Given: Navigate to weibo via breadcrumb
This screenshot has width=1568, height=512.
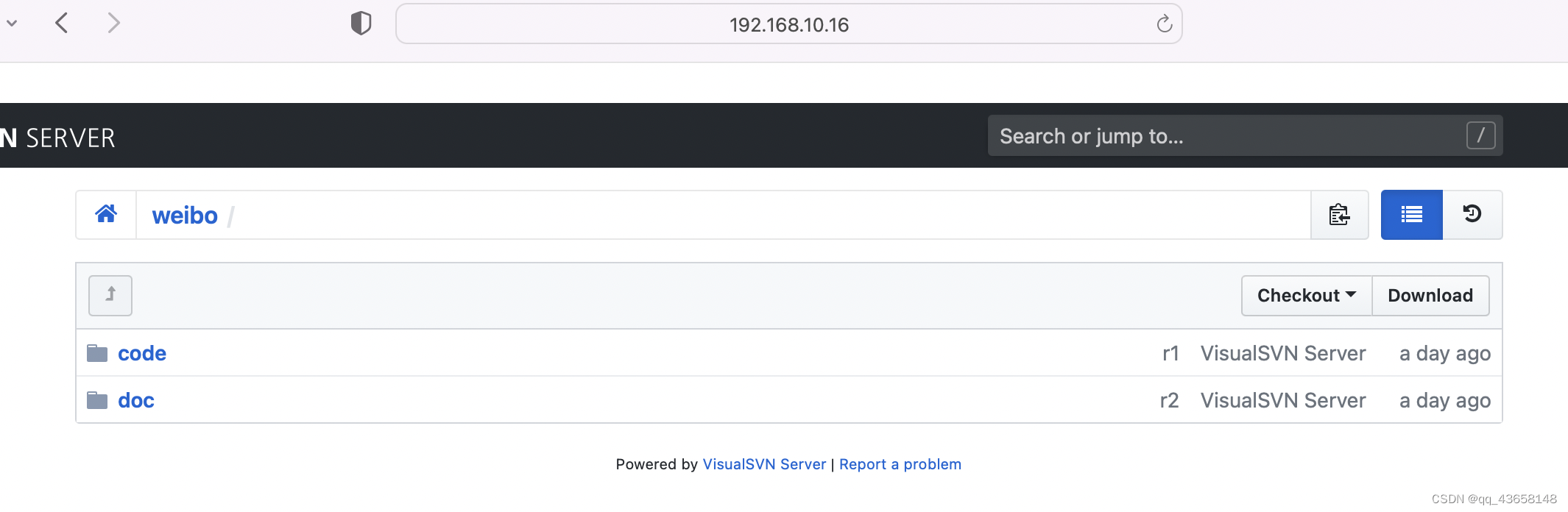Looking at the screenshot, I should [x=185, y=215].
